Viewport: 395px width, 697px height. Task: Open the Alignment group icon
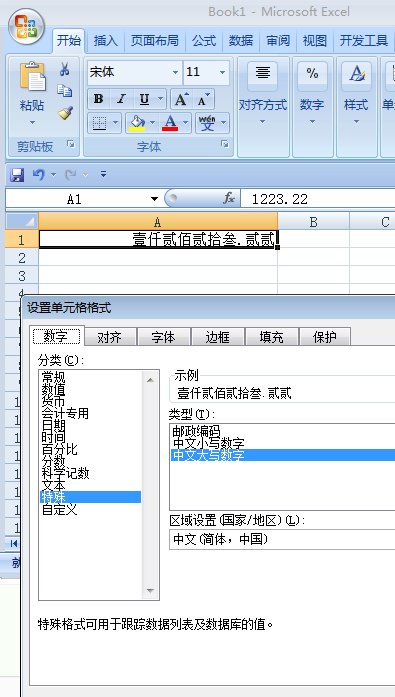click(x=263, y=73)
